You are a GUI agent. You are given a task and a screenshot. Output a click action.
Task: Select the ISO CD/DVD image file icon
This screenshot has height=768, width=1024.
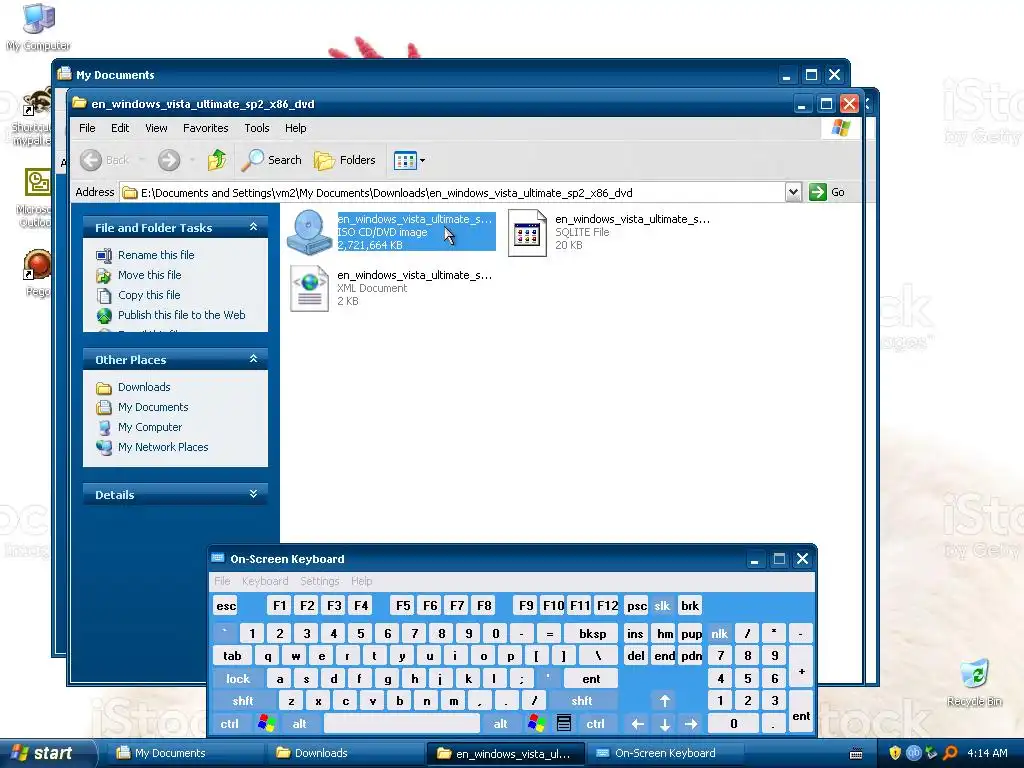pyautogui.click(x=309, y=232)
